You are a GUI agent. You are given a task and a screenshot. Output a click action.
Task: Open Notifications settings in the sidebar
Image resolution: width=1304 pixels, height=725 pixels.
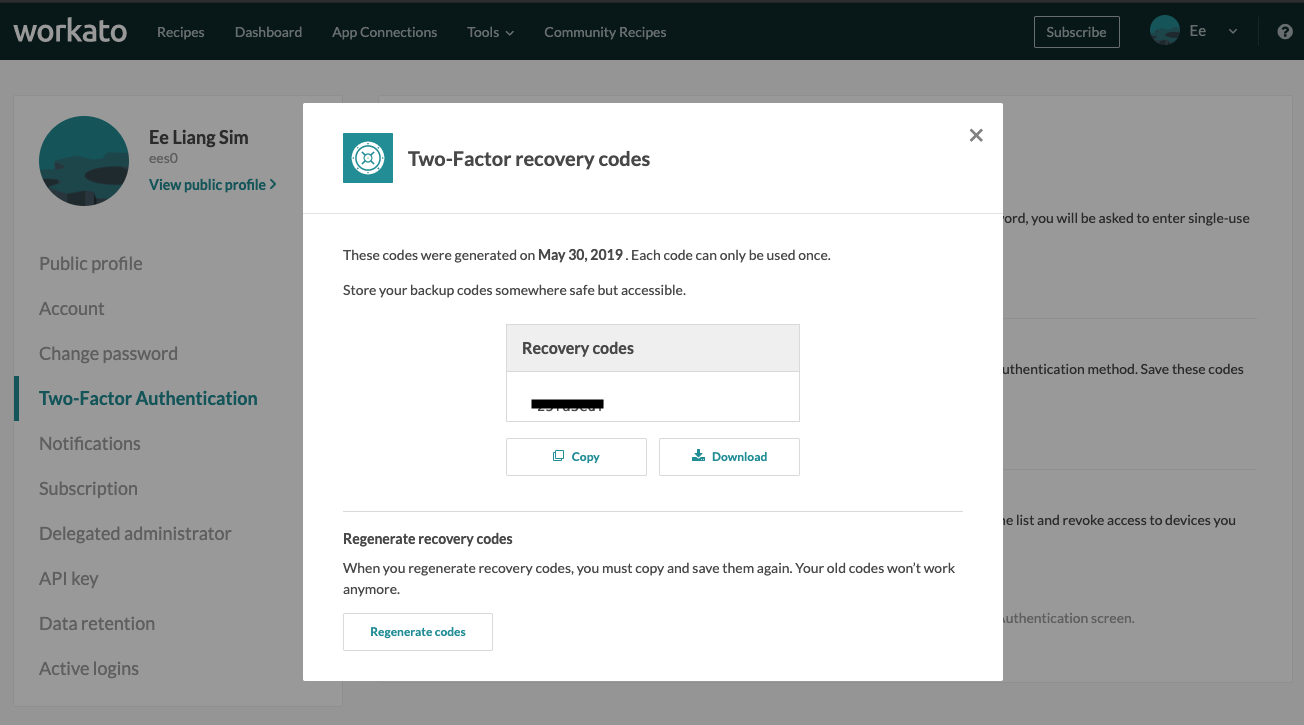point(90,443)
